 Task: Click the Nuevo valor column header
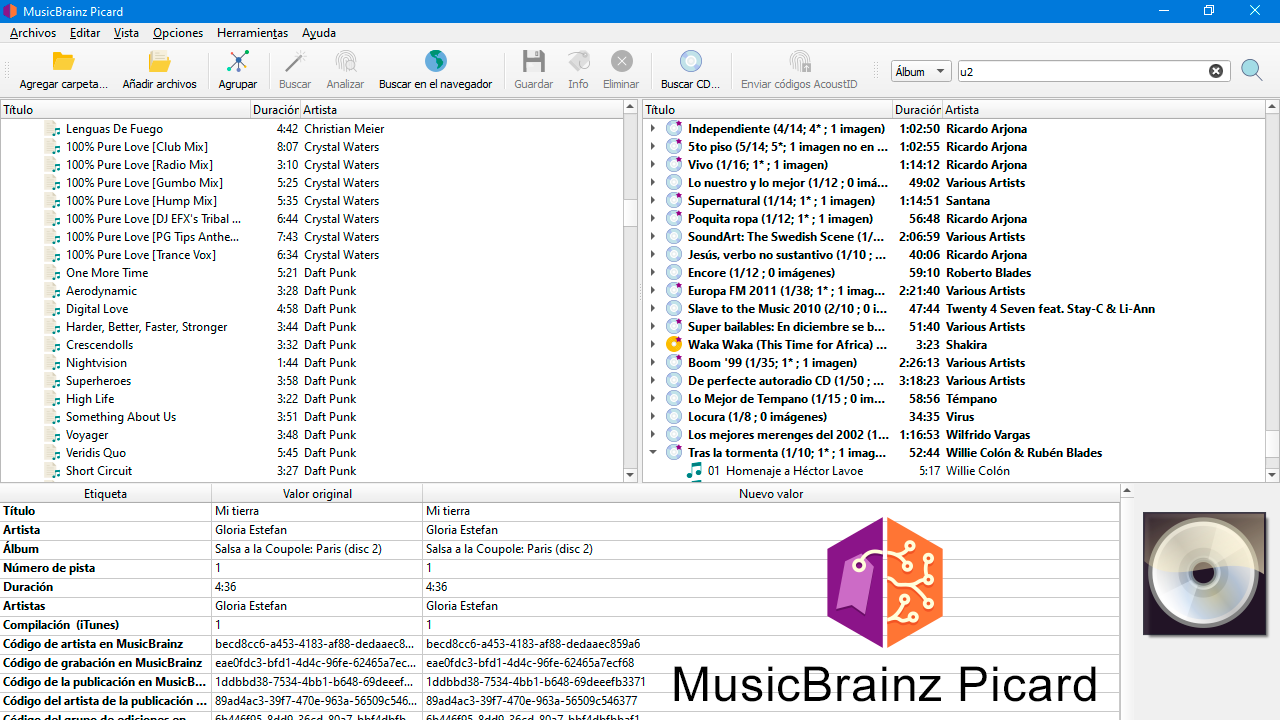point(771,494)
